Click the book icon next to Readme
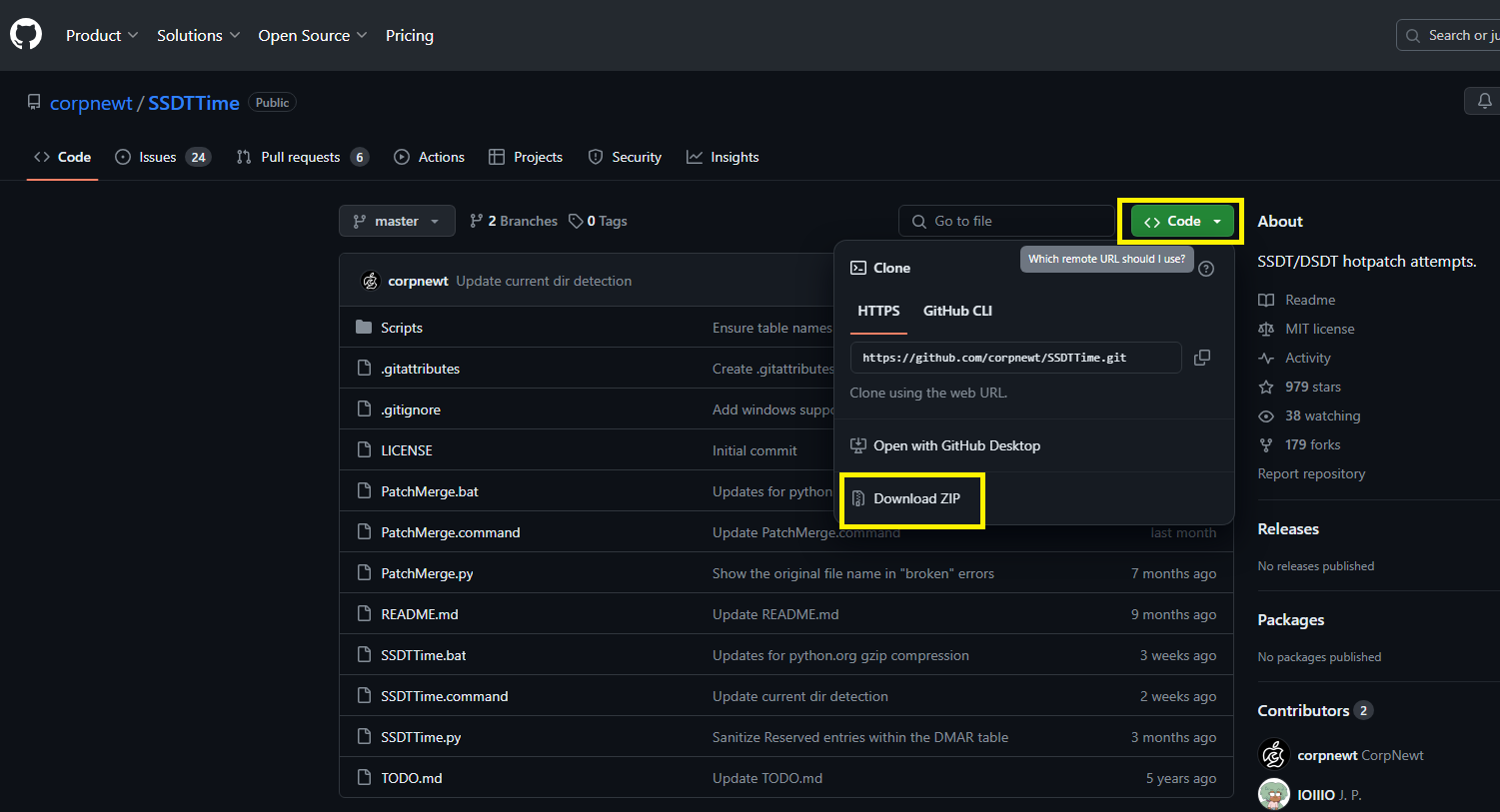The height and width of the screenshot is (812, 1500). tap(1266, 300)
